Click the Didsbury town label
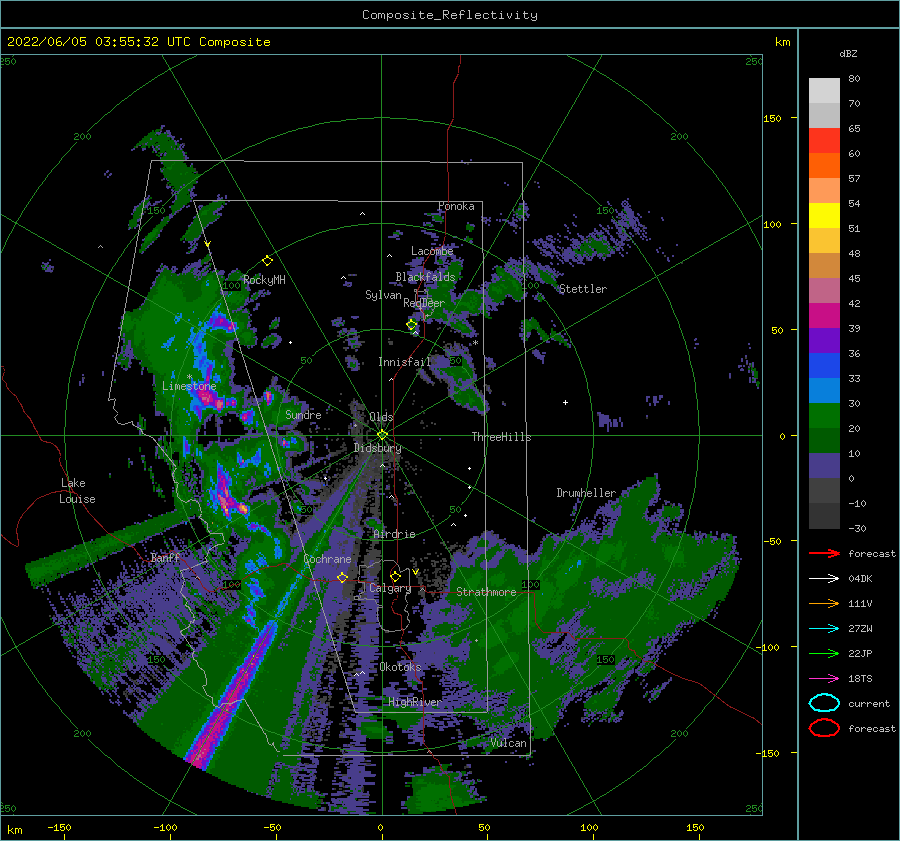Screen dimensions: 900x841 [x=378, y=448]
